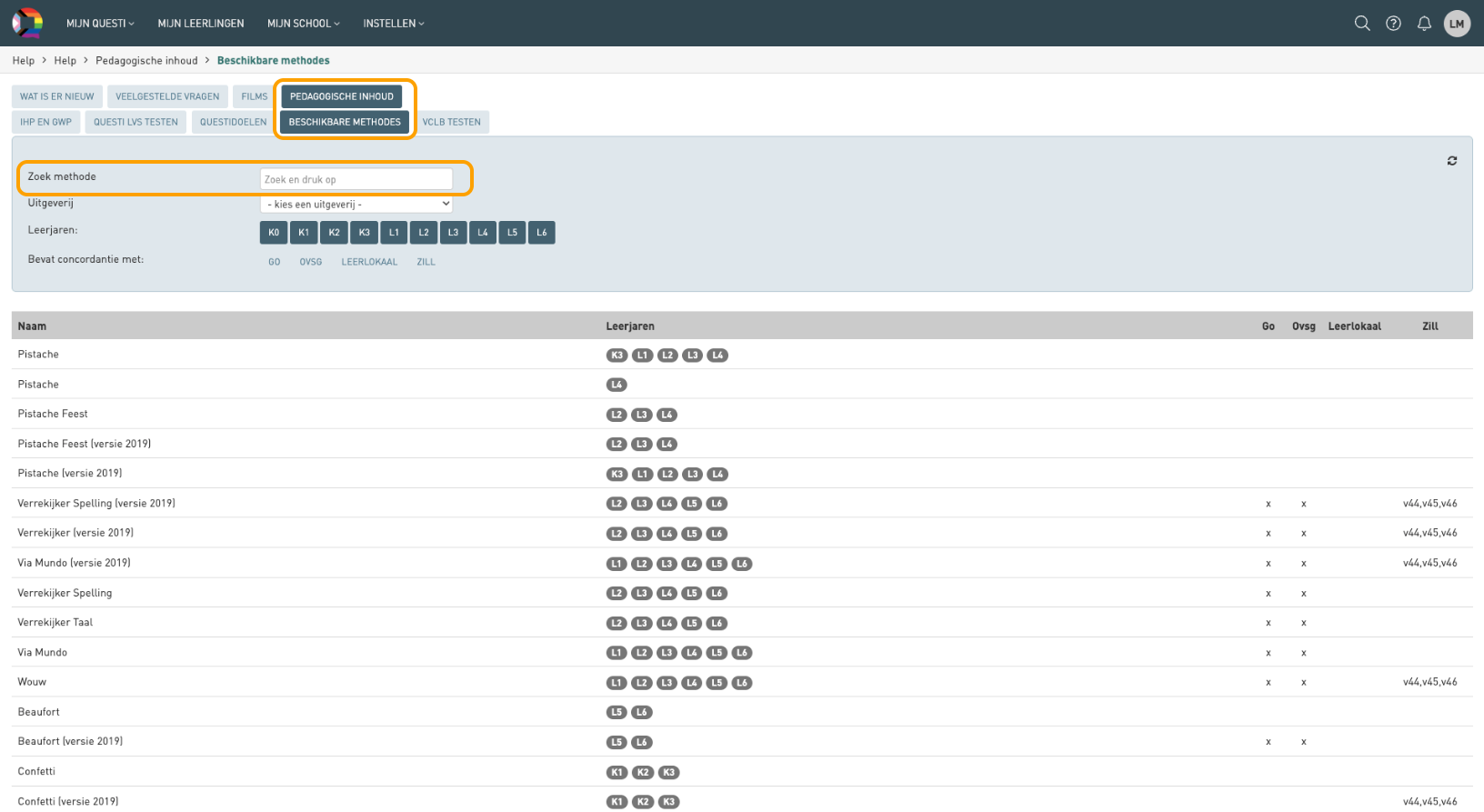The image size is (1484, 812).
Task: Open the notifications bell
Action: coord(1424,24)
